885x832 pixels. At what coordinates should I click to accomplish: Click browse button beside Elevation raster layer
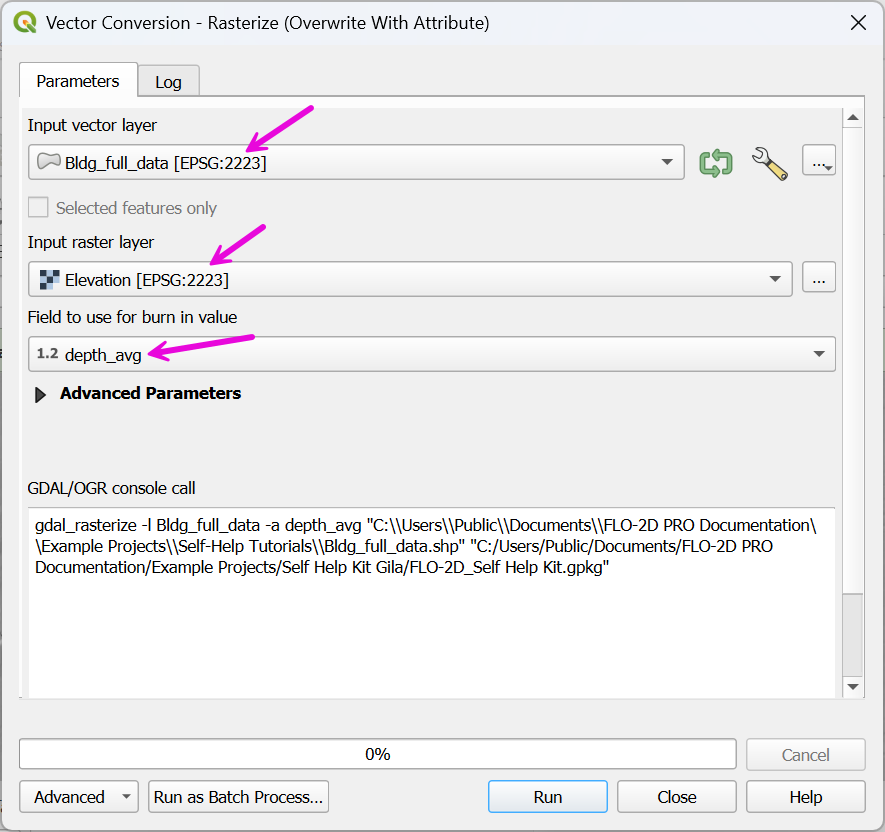[818, 280]
